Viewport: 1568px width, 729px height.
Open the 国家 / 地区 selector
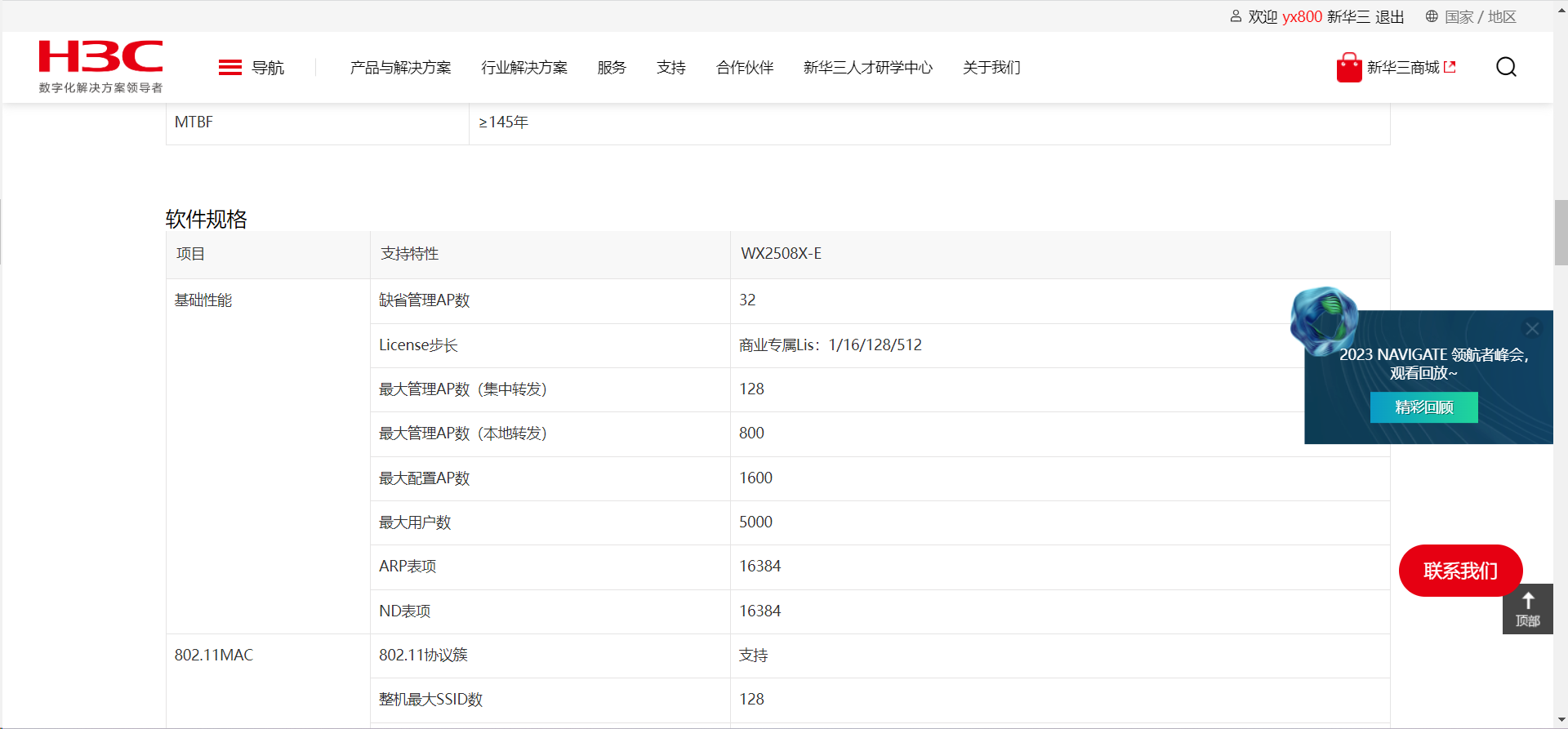tap(1481, 17)
